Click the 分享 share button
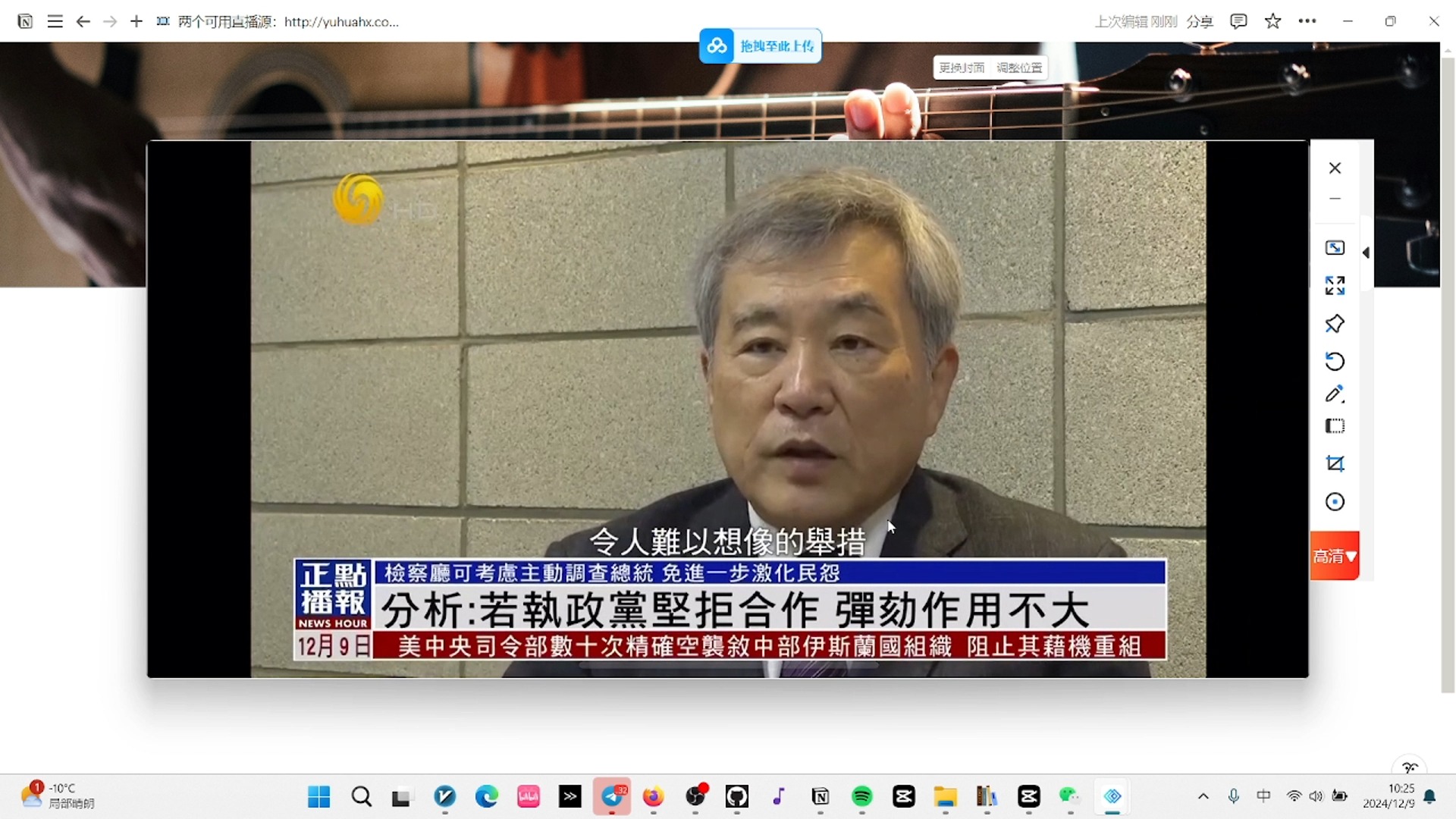Screen dimensions: 1456x819 pyautogui.click(x=1200, y=21)
